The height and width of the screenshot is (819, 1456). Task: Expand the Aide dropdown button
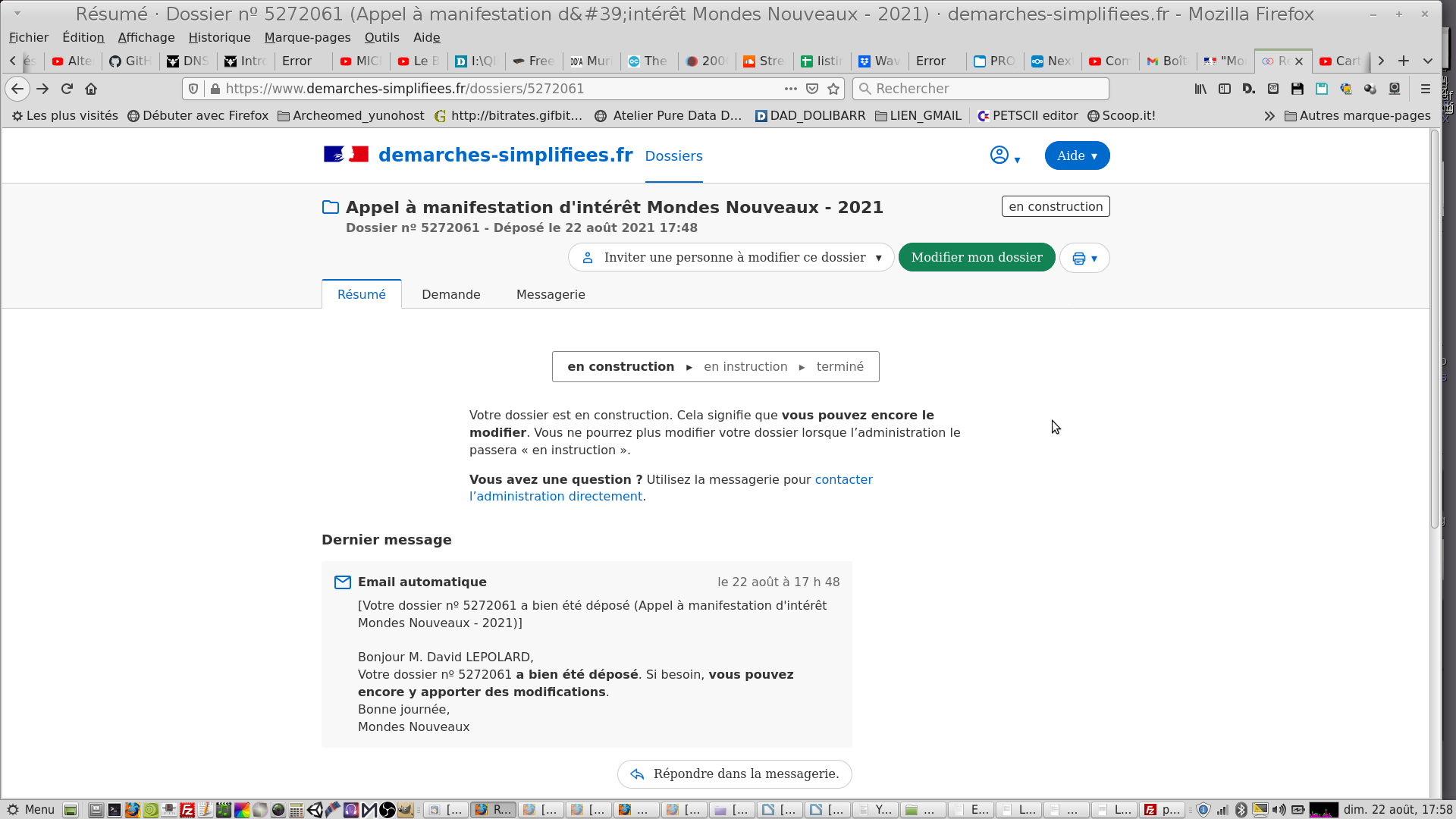tap(1077, 155)
